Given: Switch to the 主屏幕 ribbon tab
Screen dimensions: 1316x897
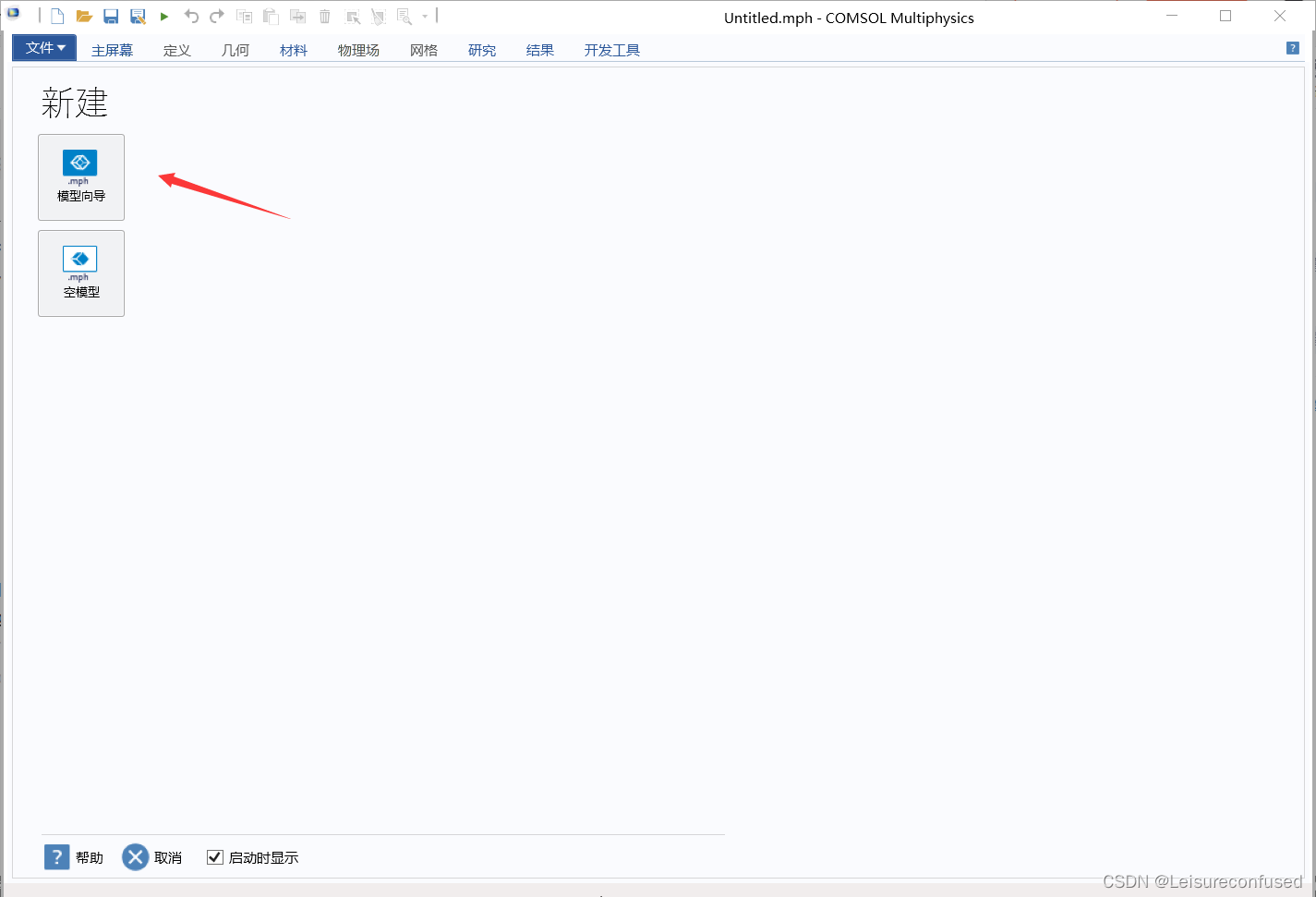Looking at the screenshot, I should click(112, 50).
